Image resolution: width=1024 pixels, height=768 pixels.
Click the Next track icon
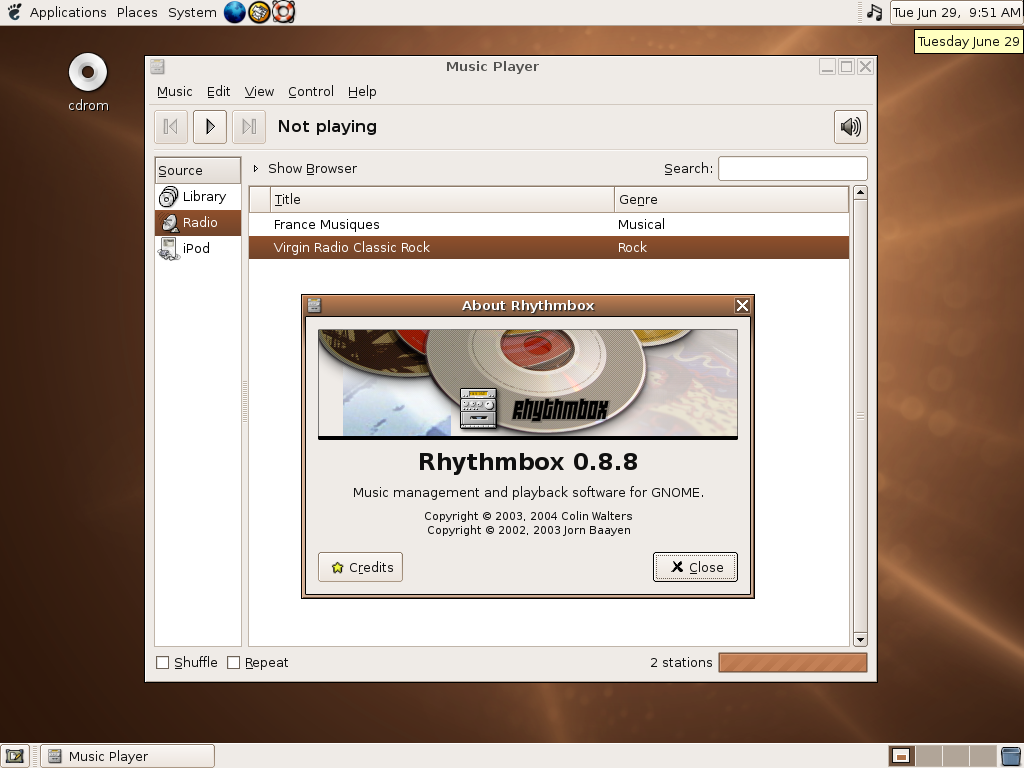point(248,126)
